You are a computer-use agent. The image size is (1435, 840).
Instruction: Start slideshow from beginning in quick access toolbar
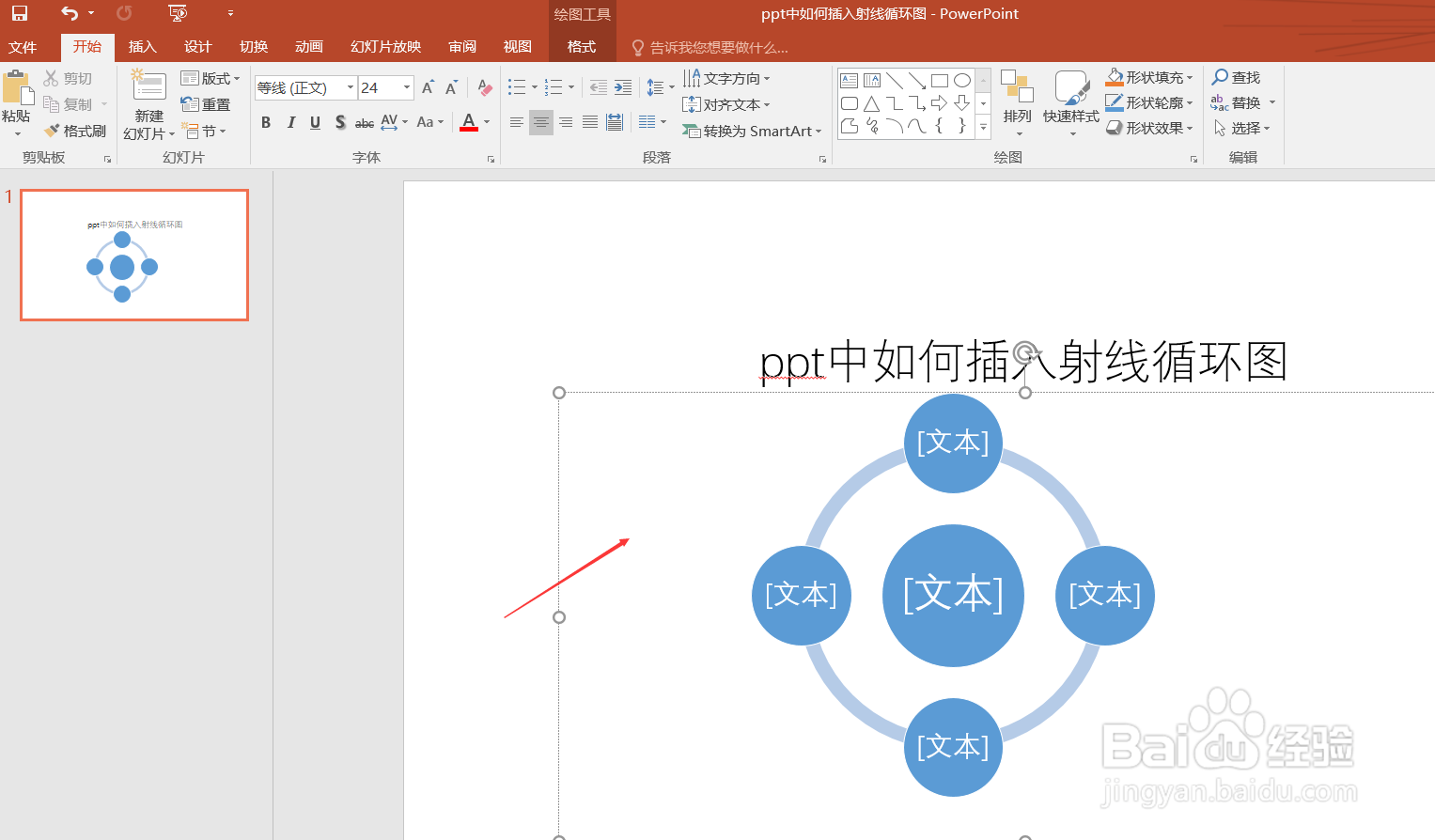(178, 13)
